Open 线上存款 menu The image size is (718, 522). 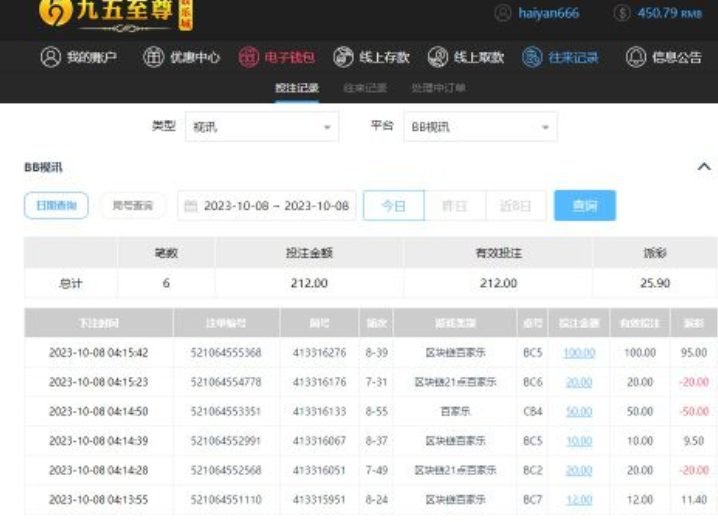click(x=371, y=57)
